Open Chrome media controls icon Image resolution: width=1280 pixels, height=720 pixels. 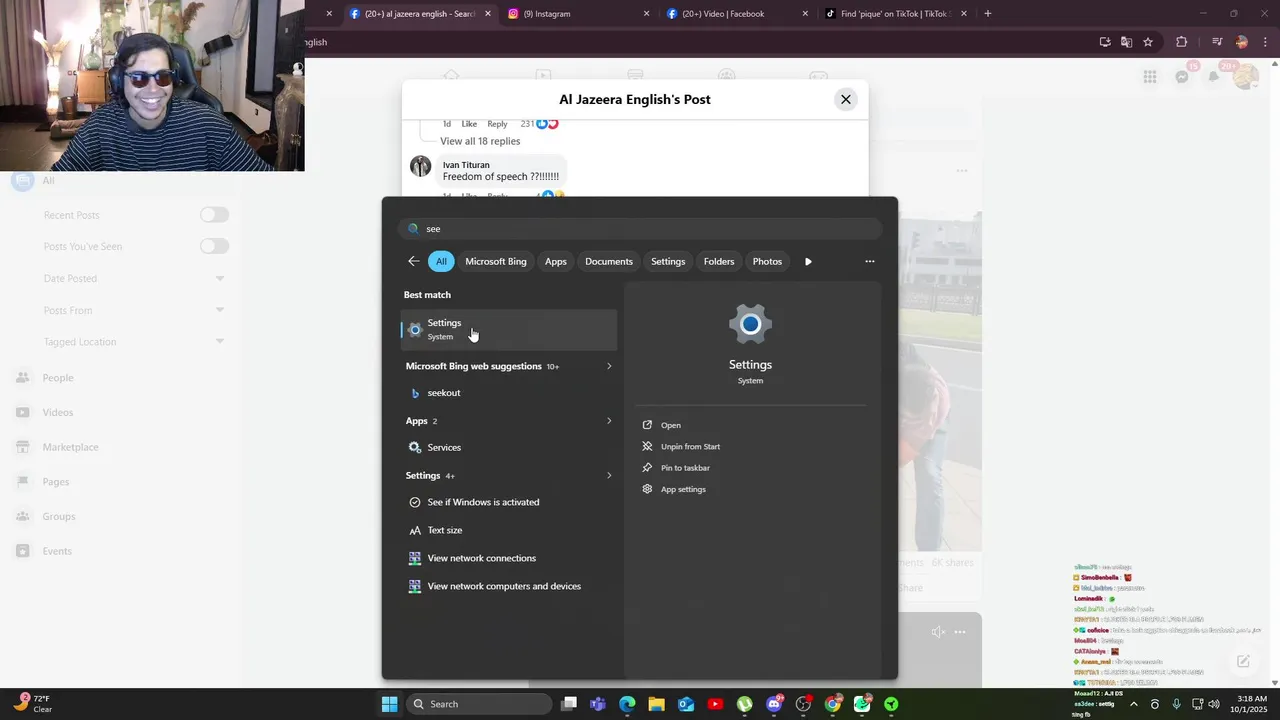1217,42
